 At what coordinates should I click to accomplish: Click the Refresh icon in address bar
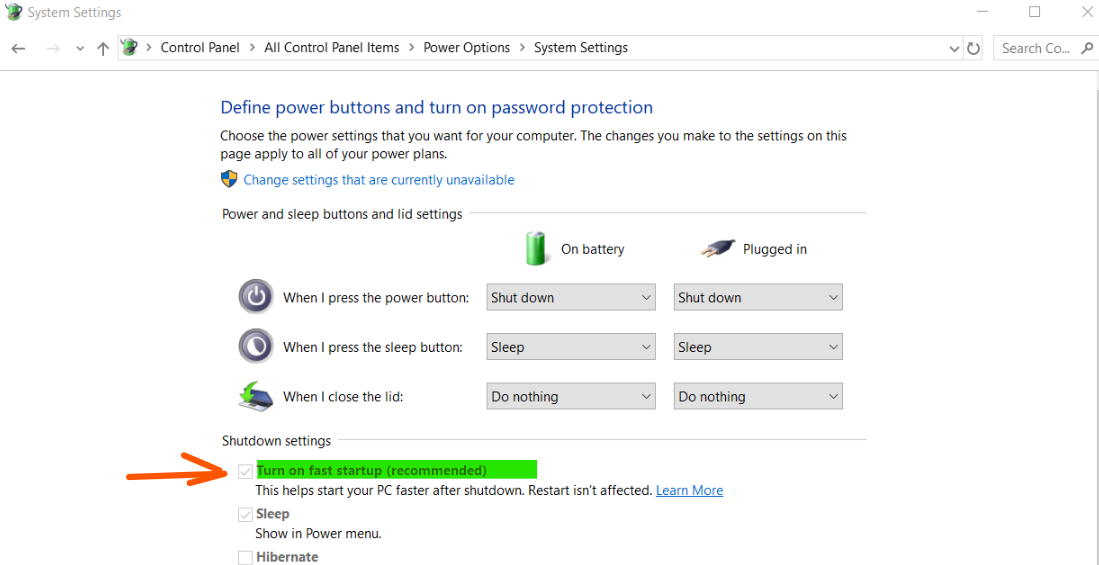point(973,48)
